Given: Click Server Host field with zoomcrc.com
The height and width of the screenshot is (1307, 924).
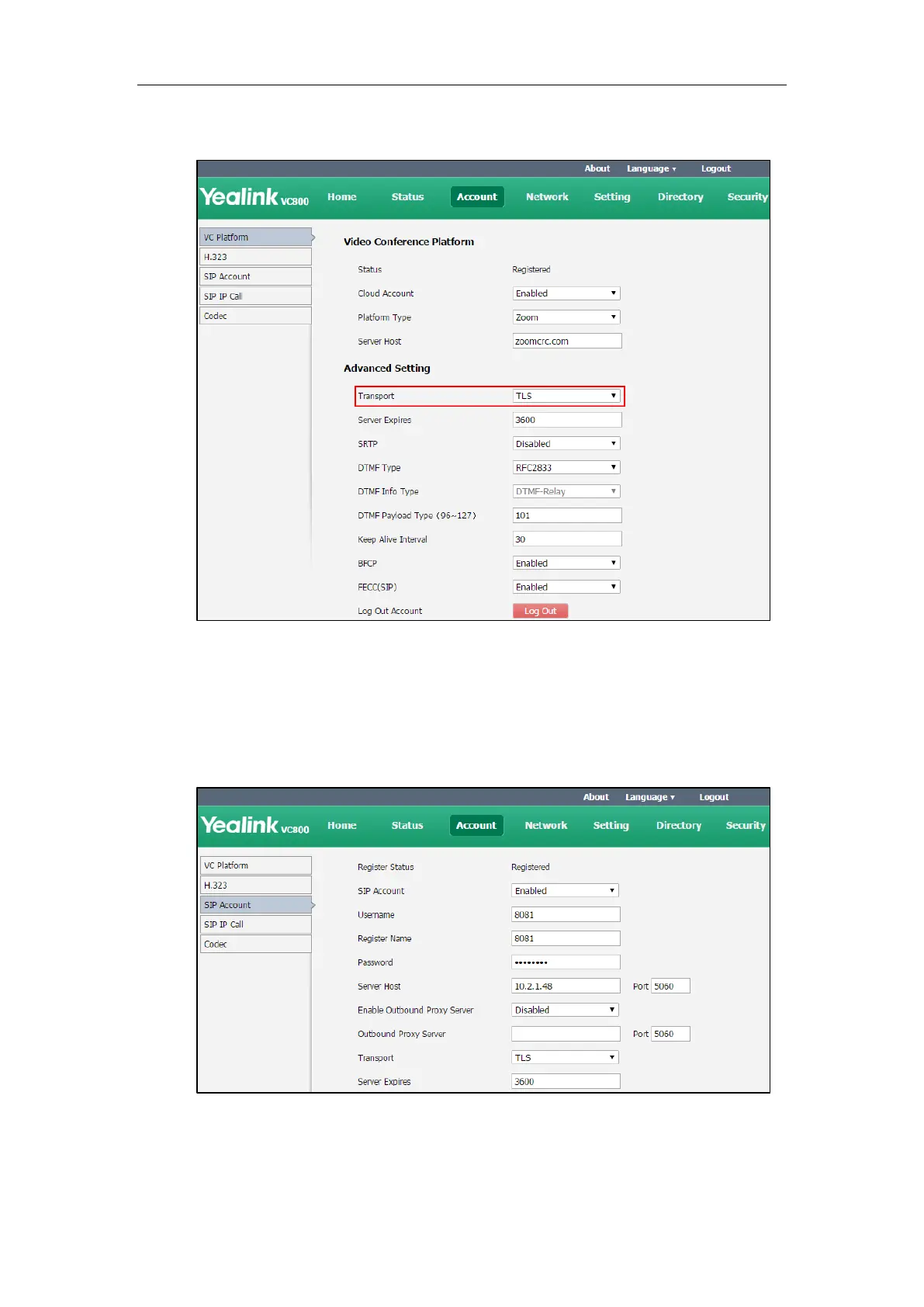Looking at the screenshot, I should point(567,341).
